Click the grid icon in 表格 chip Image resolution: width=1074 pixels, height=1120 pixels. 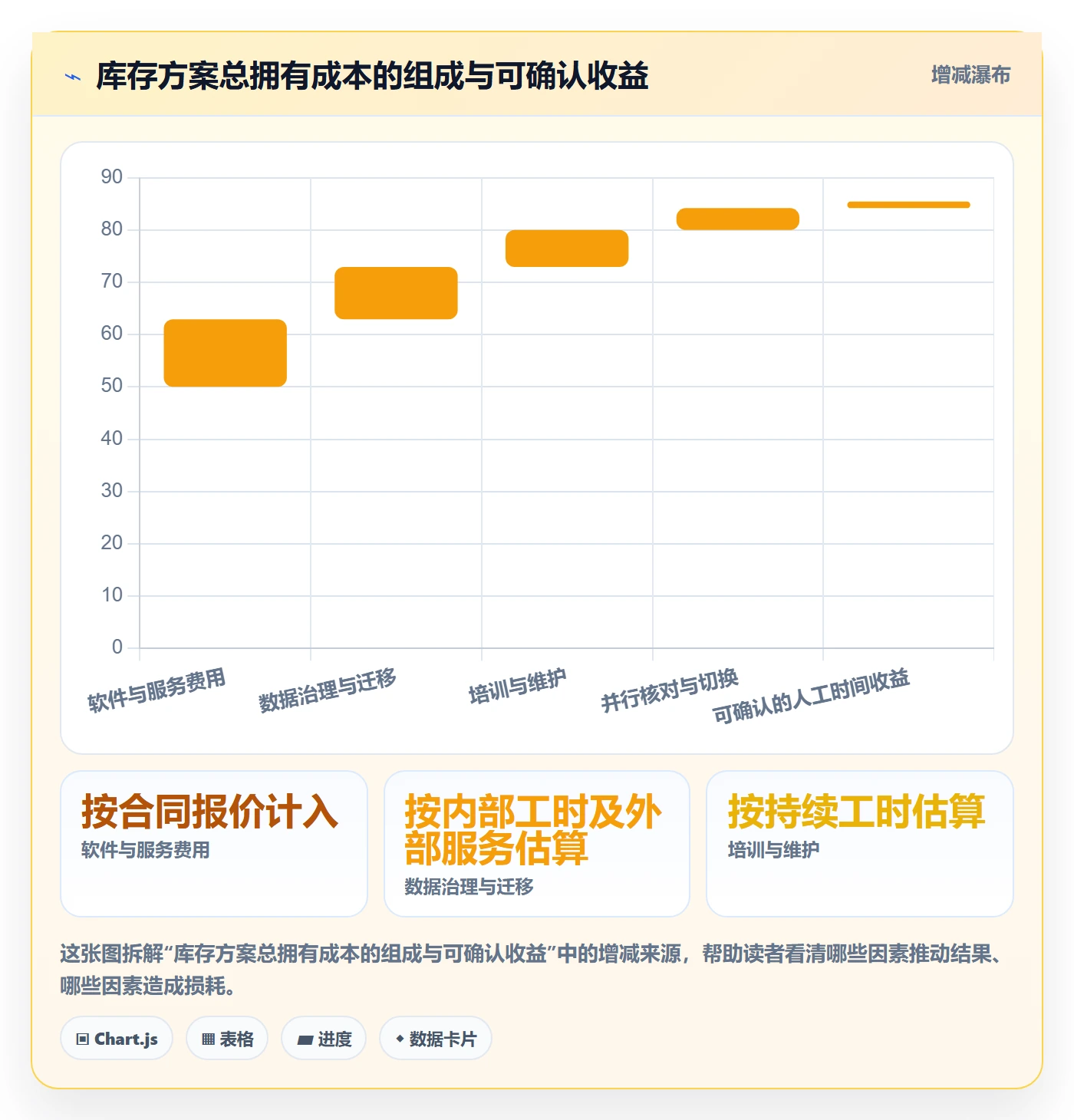[x=208, y=1039]
